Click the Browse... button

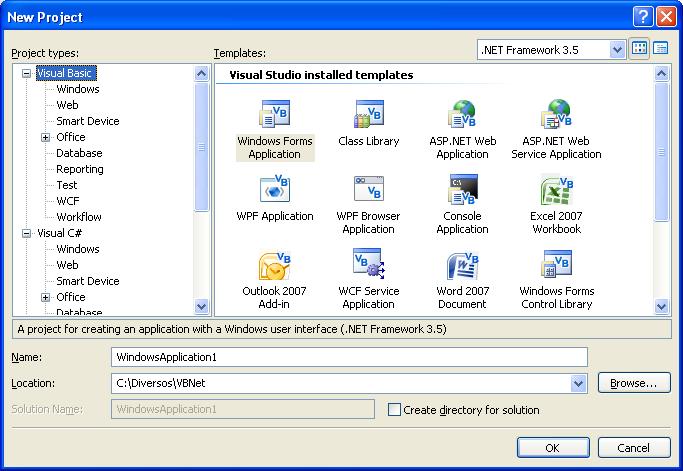633,383
